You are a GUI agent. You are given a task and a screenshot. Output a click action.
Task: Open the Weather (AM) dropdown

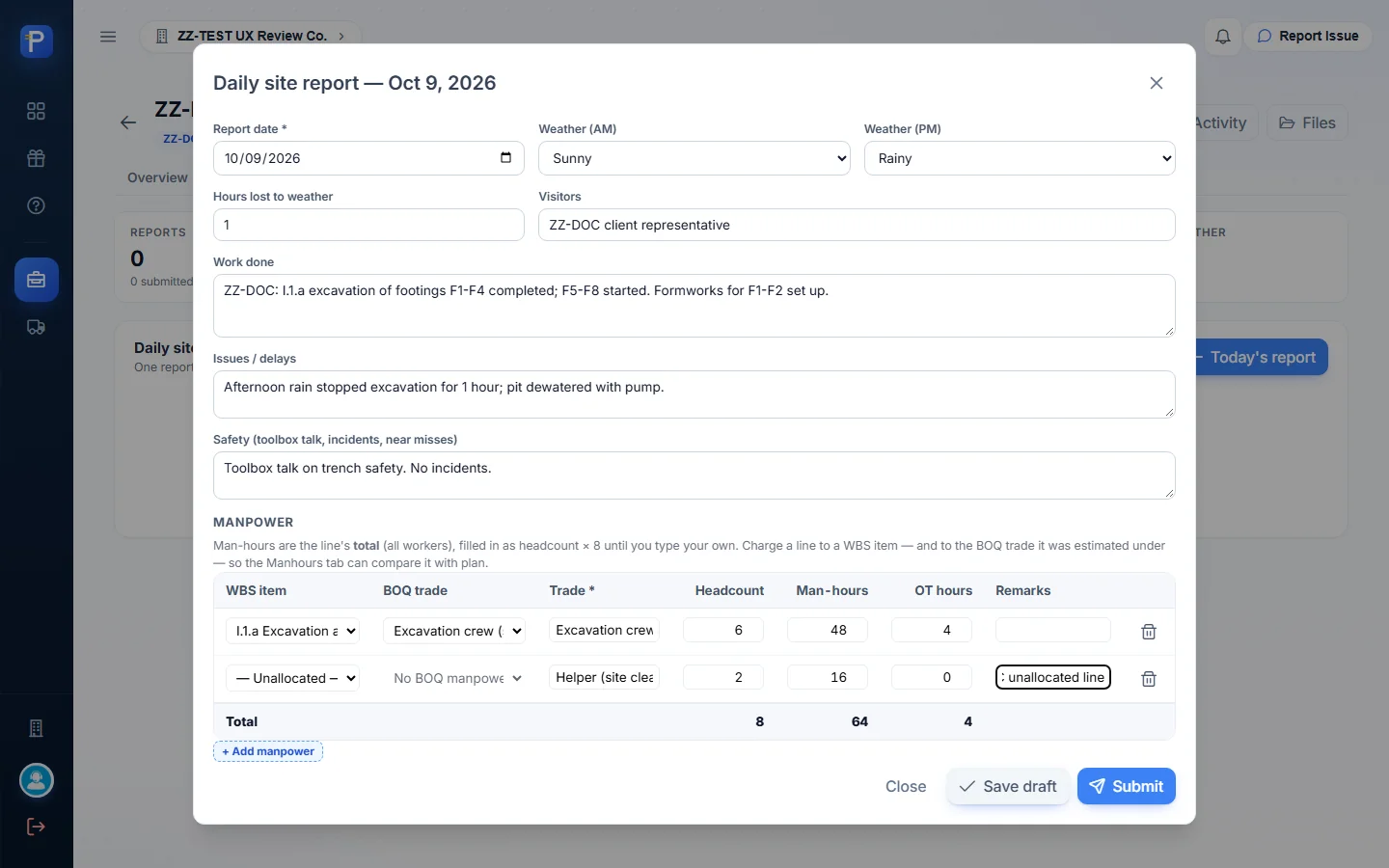click(694, 158)
